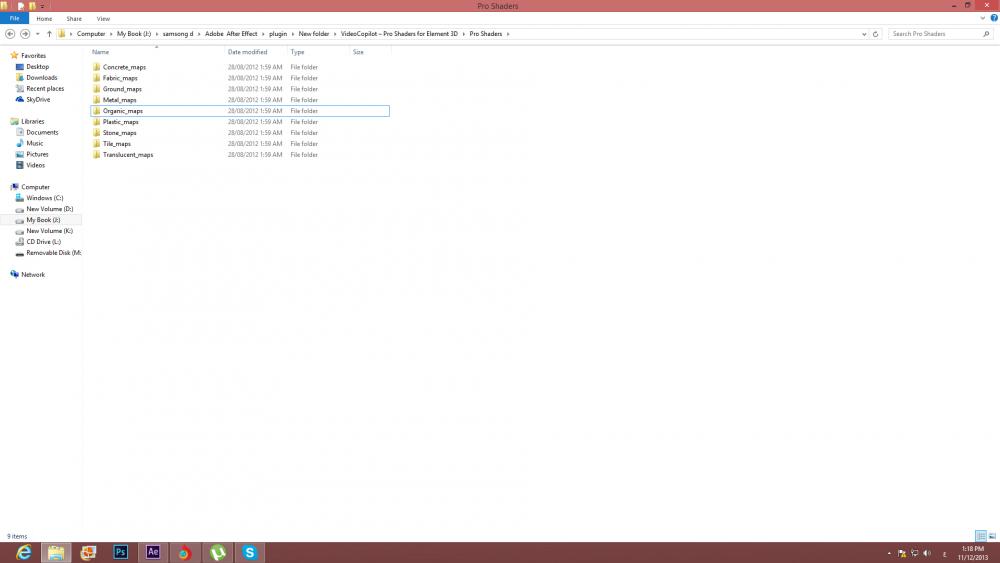Open recent locations dropdown arrow

(x=38, y=34)
